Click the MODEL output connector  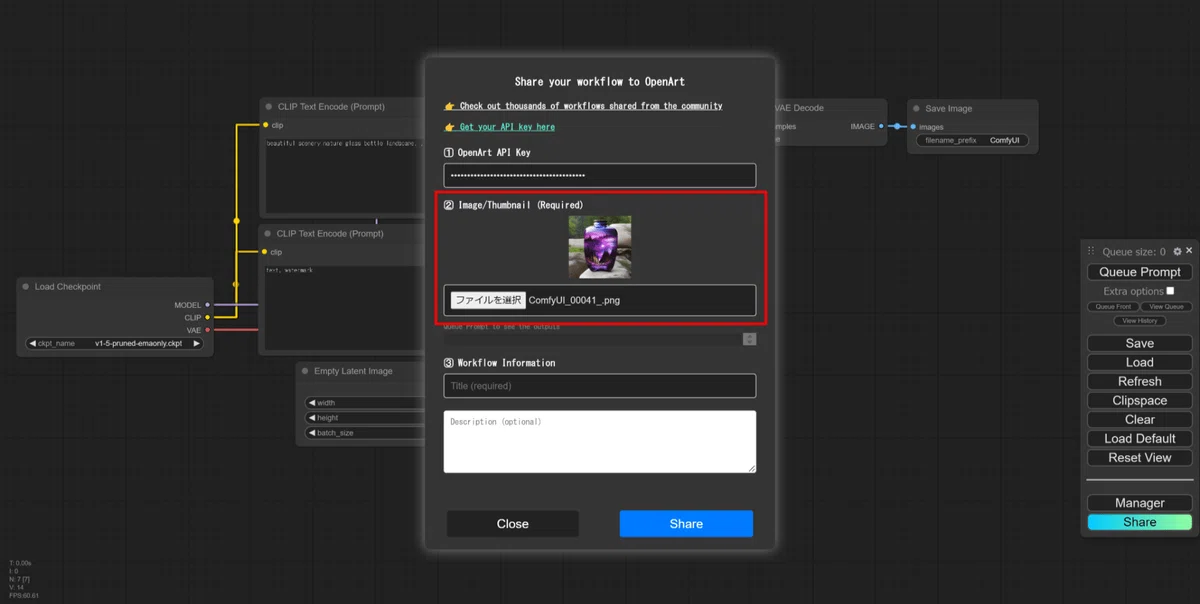pyautogui.click(x=207, y=305)
